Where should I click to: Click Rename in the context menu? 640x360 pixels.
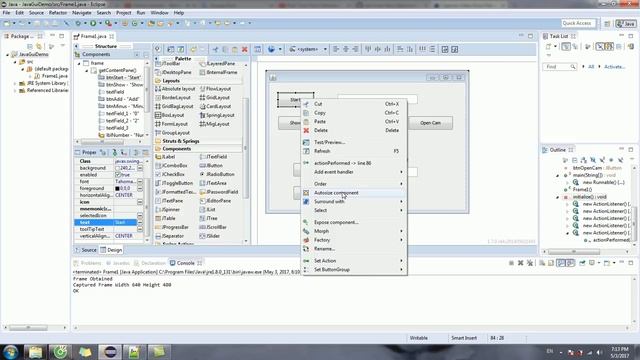pyautogui.click(x=354, y=249)
